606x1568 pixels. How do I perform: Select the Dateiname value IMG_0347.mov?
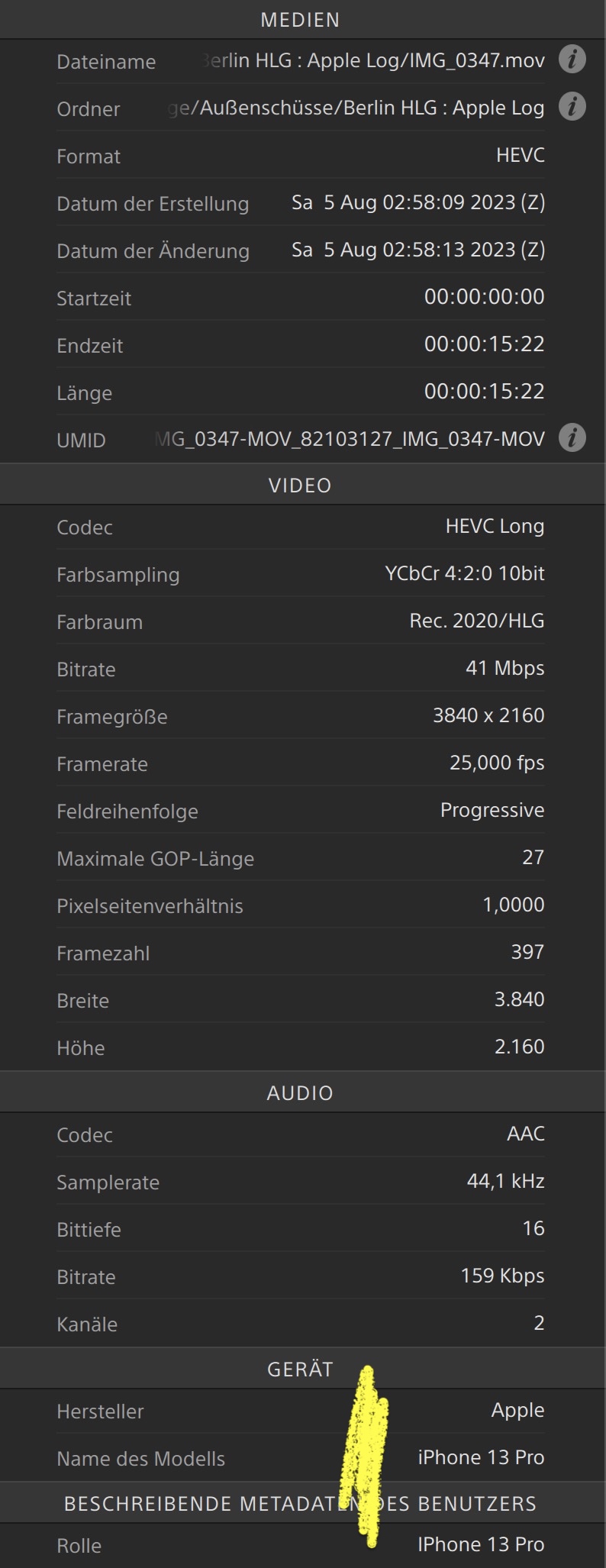[374, 60]
